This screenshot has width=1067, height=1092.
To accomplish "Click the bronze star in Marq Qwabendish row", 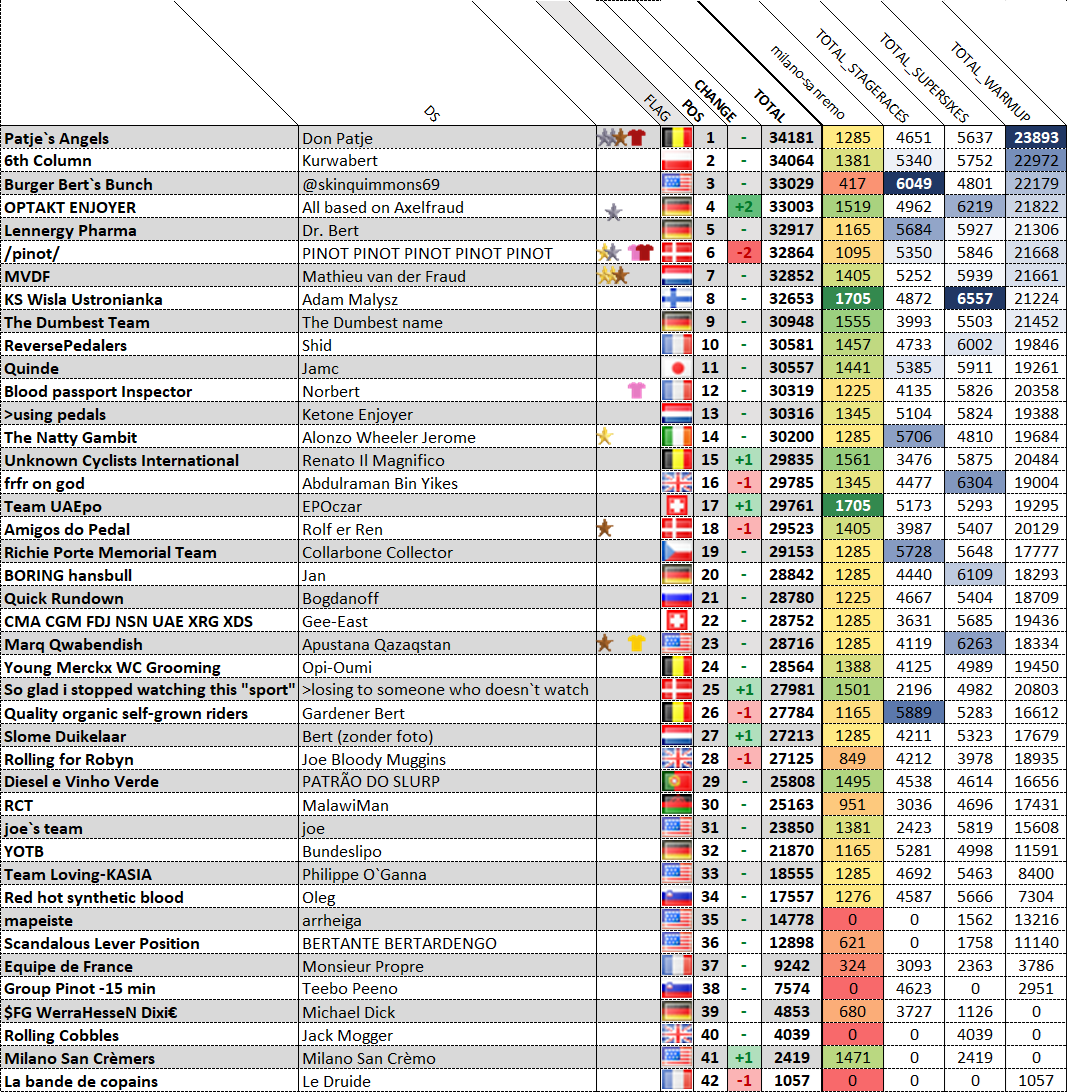I will (605, 643).
